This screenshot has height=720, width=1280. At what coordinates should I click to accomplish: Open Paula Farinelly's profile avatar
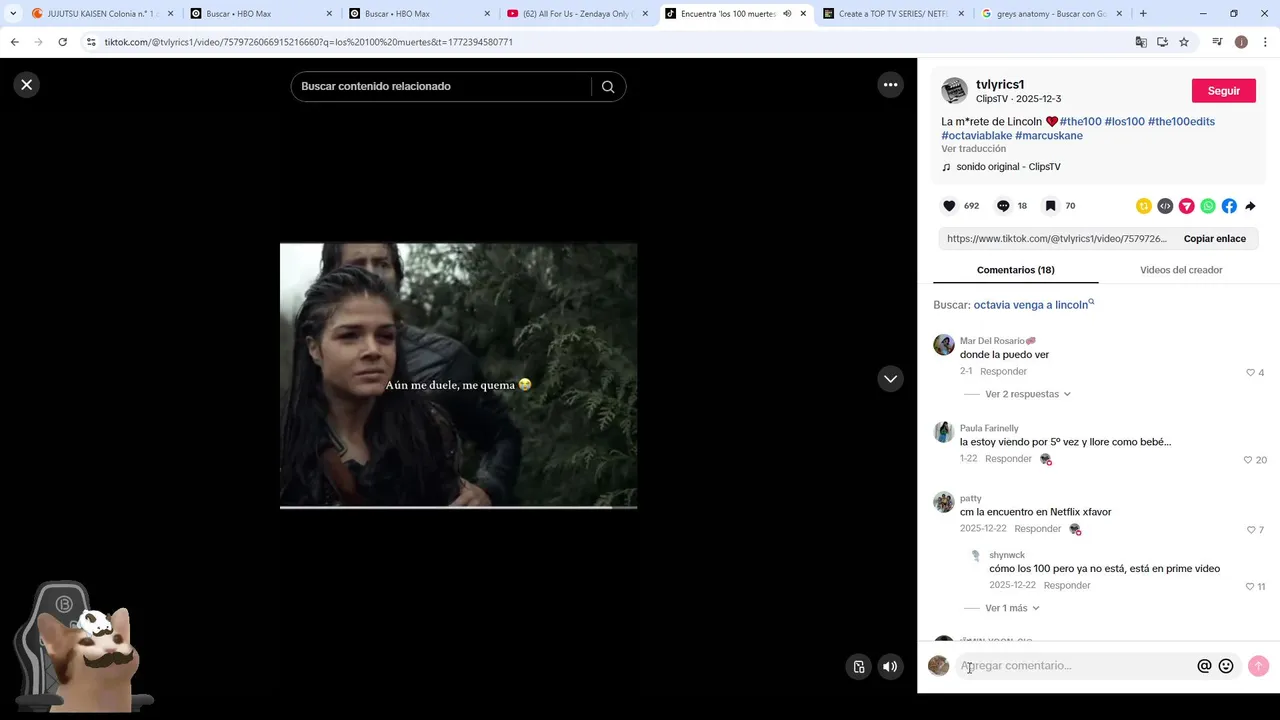944,432
